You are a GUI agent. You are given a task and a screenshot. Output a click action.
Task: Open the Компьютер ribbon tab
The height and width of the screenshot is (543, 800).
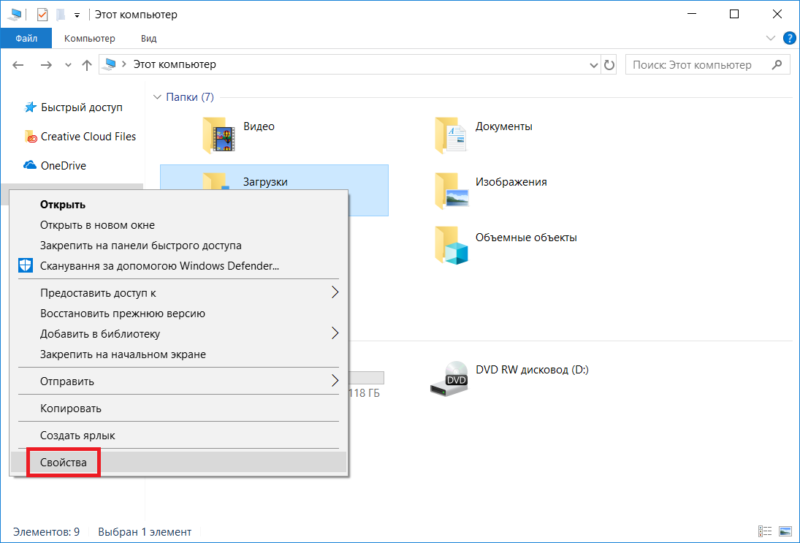tap(89, 39)
